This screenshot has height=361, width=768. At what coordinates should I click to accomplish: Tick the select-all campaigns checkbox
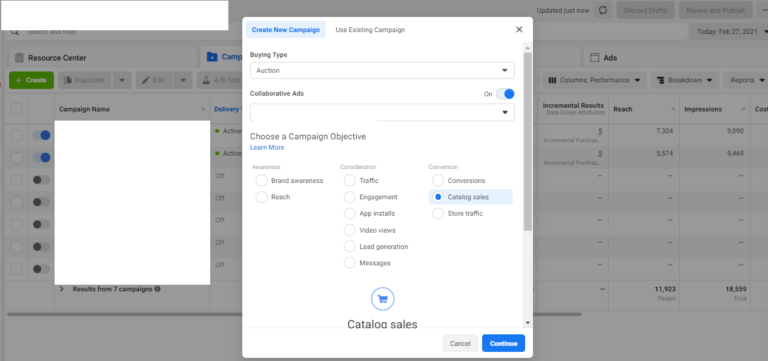coord(17,109)
